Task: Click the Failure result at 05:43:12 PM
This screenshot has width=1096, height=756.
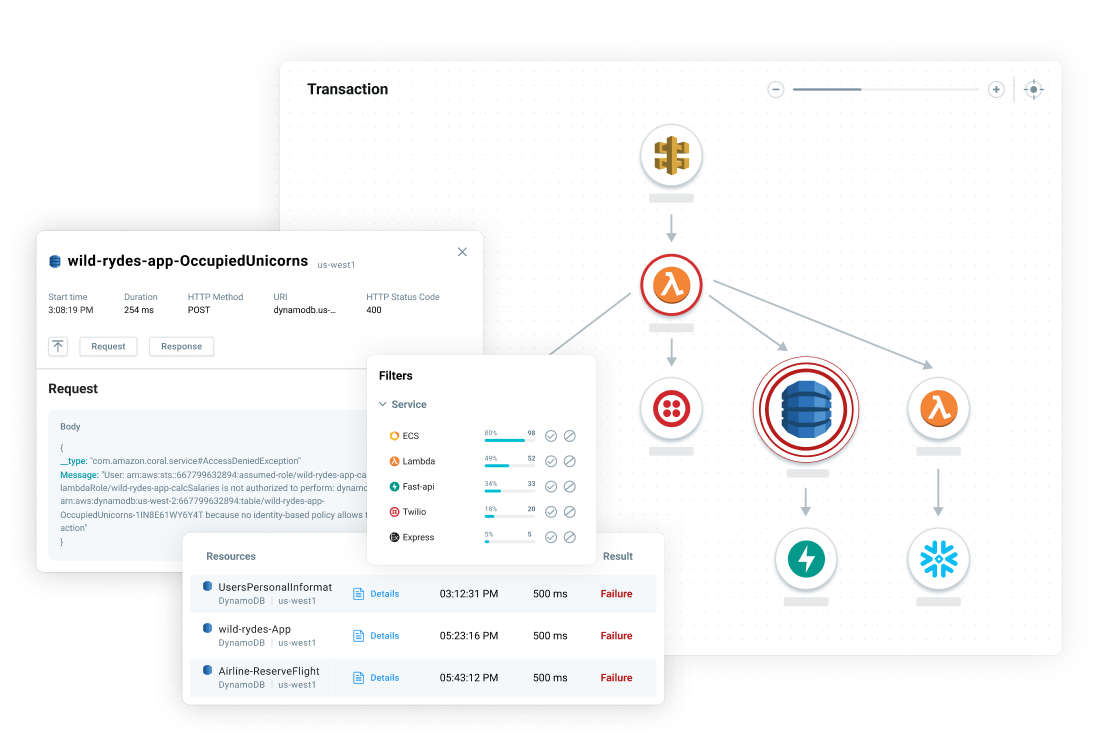Action: click(x=616, y=678)
